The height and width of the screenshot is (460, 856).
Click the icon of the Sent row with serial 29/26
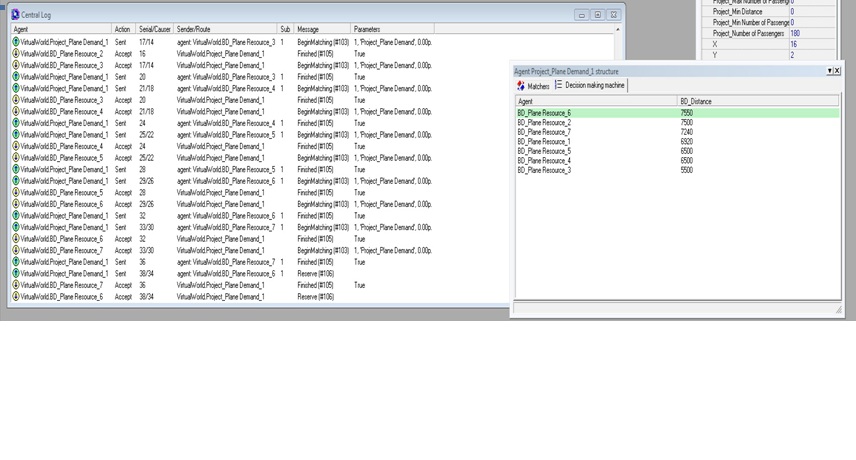(x=16, y=181)
